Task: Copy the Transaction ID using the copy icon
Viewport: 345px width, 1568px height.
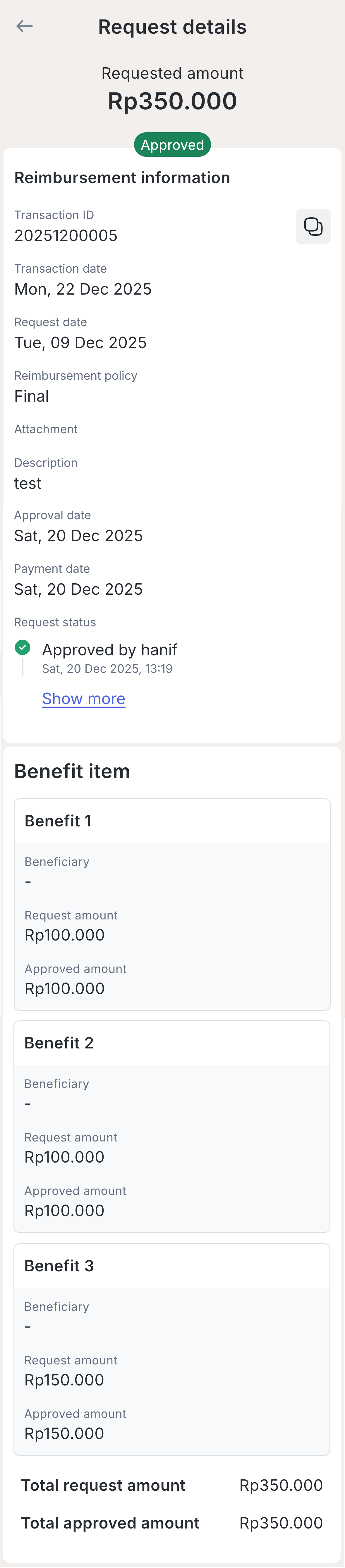Action: click(313, 226)
